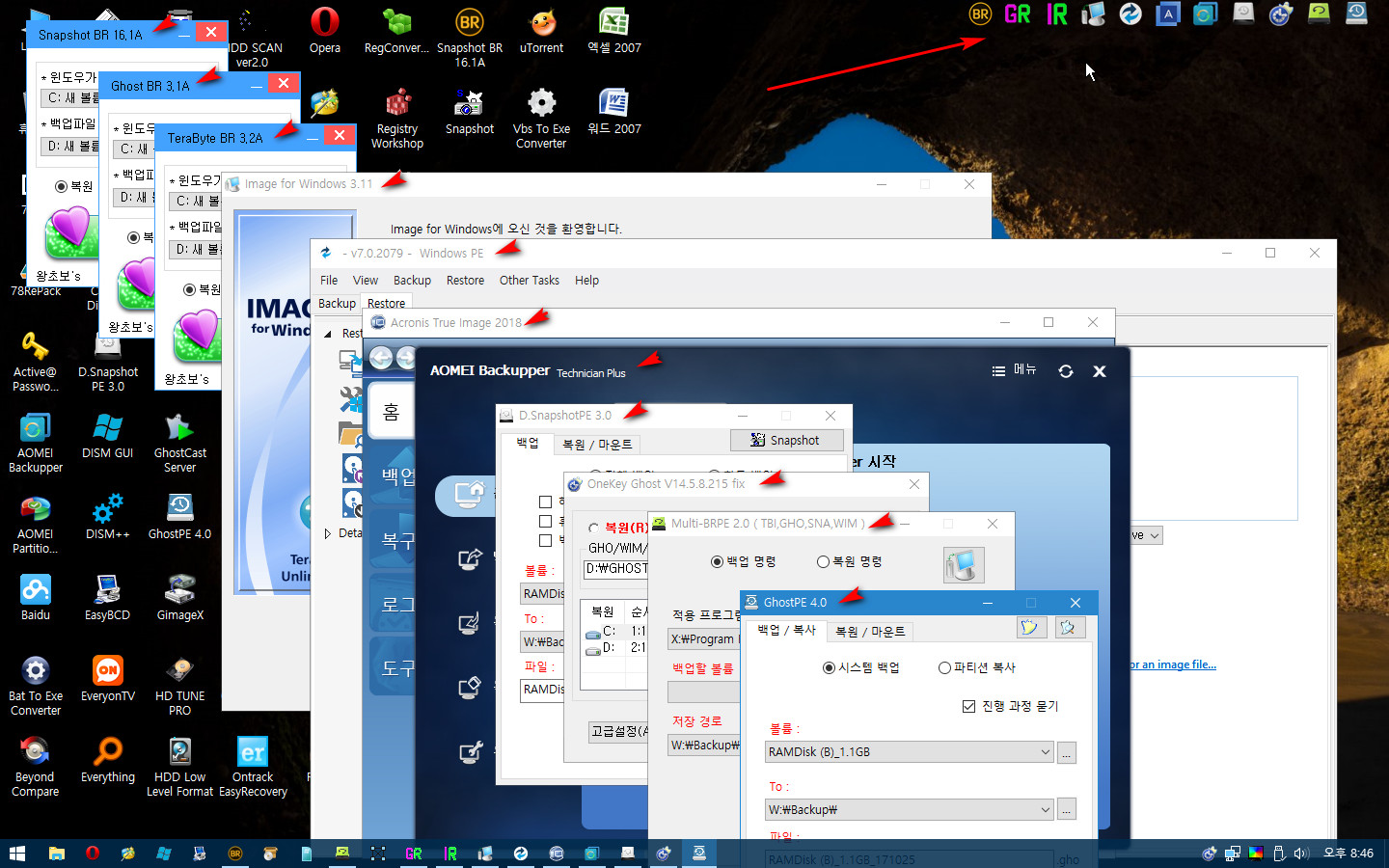This screenshot has width=1389, height=868.
Task: Select 백업 명령 radio in Multi-BRPE
Action: [743, 561]
